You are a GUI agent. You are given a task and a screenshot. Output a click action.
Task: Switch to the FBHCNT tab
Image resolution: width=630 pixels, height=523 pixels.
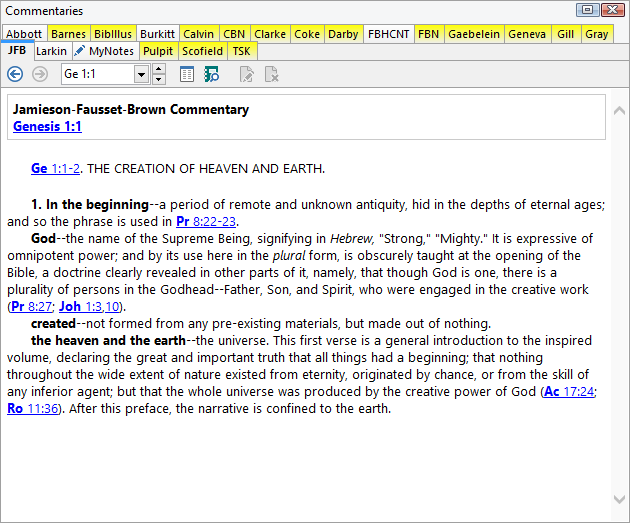tap(389, 34)
